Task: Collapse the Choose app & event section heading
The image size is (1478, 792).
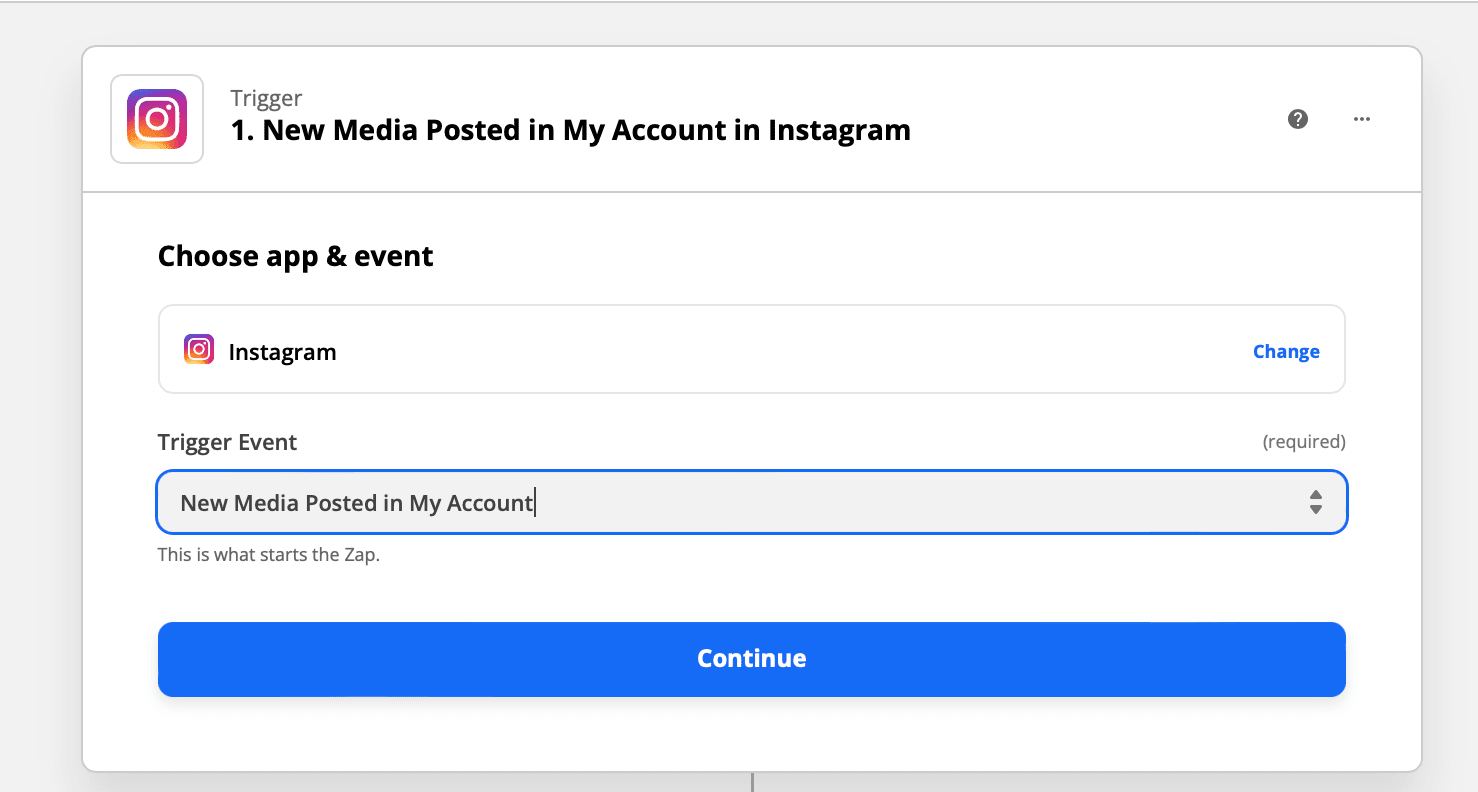Action: pyautogui.click(x=296, y=256)
